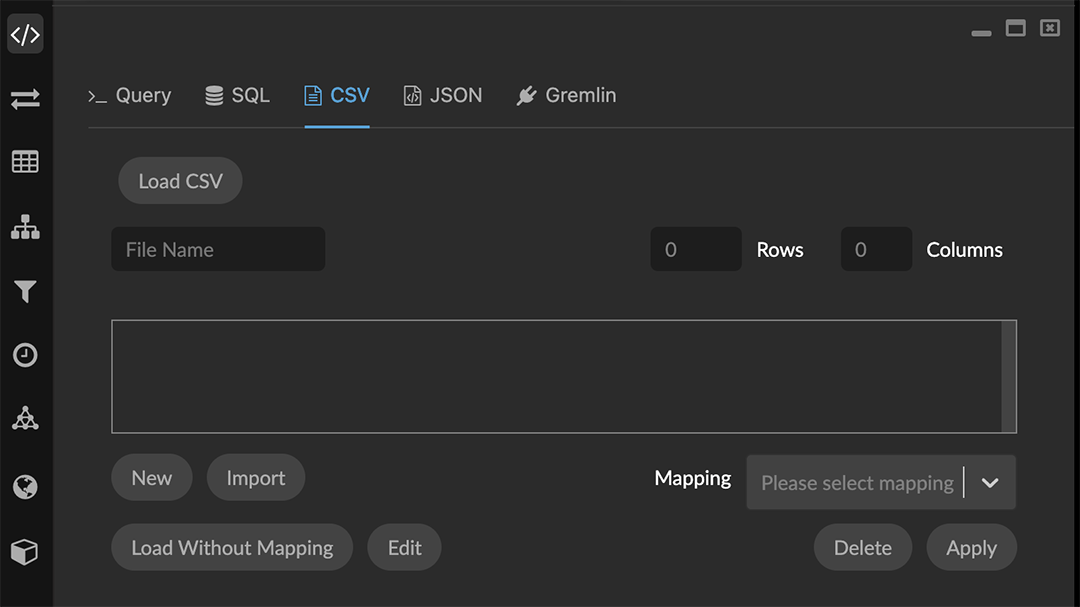Expand the mapping dropdown chevron

(990, 483)
